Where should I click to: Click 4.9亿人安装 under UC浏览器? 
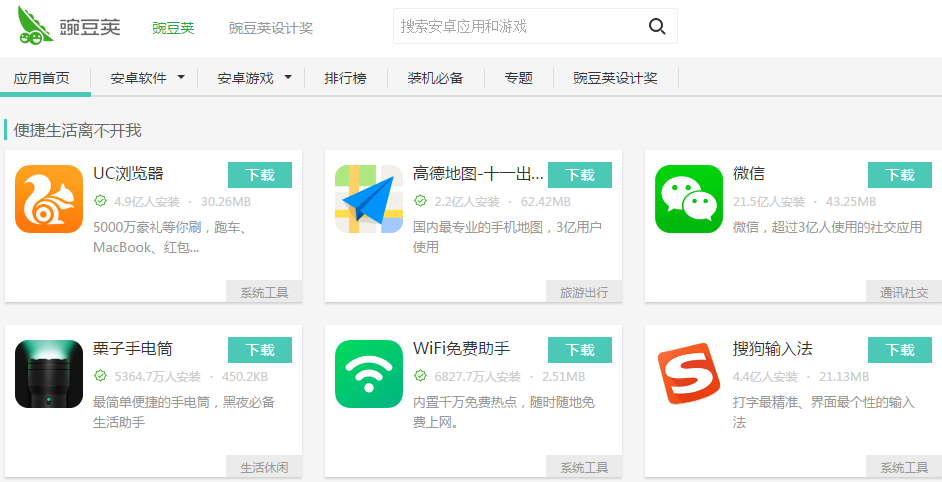(x=147, y=201)
